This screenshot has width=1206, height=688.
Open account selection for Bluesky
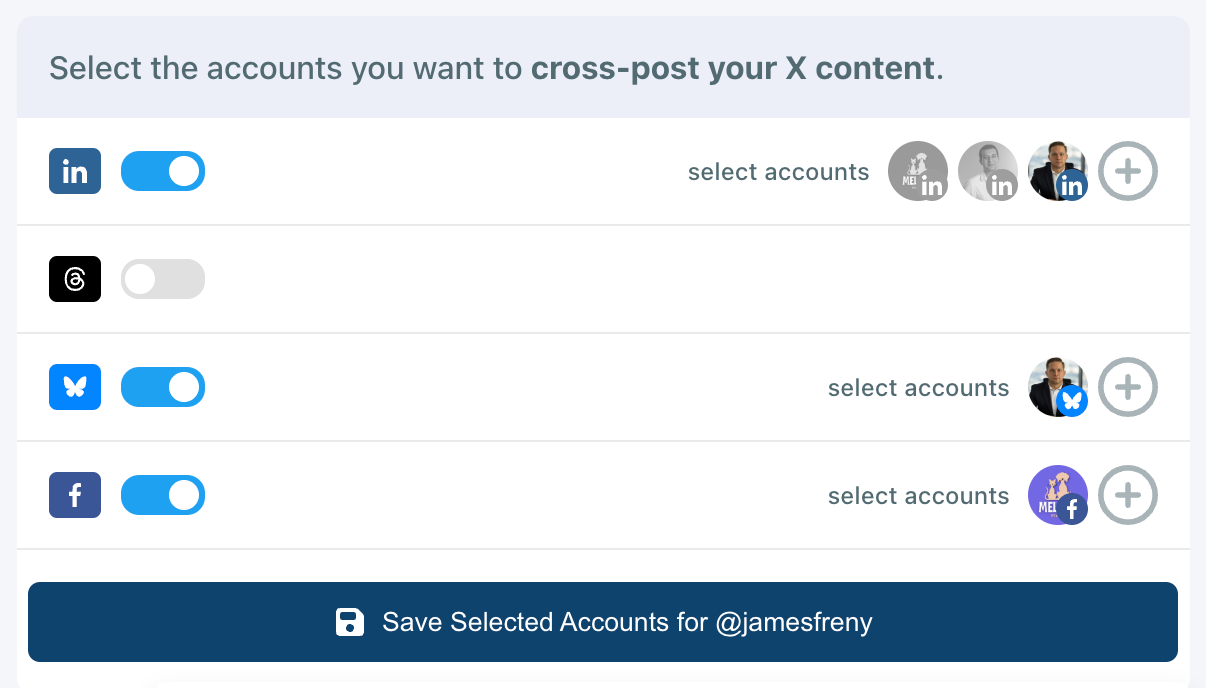(x=918, y=387)
